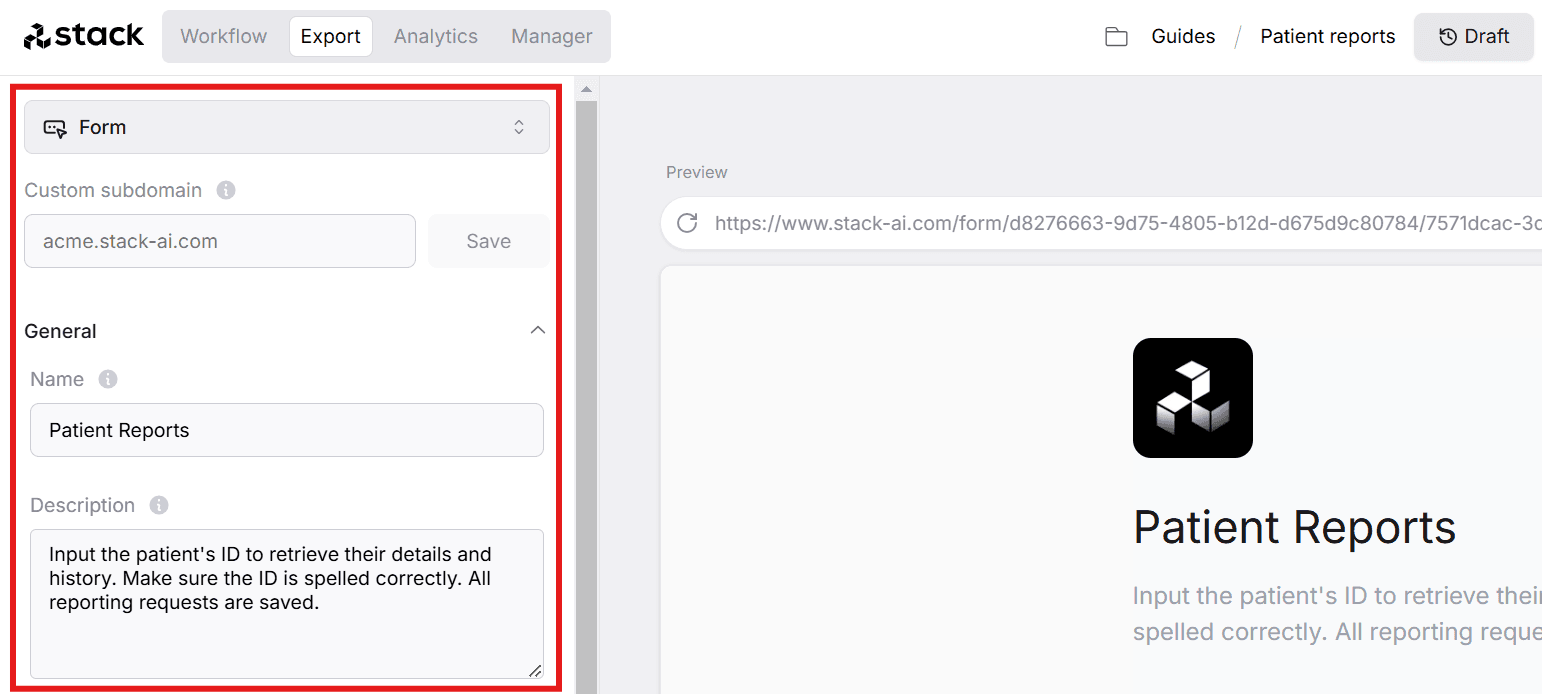
Task: Click the black cube logo in preview
Action: pos(1193,398)
